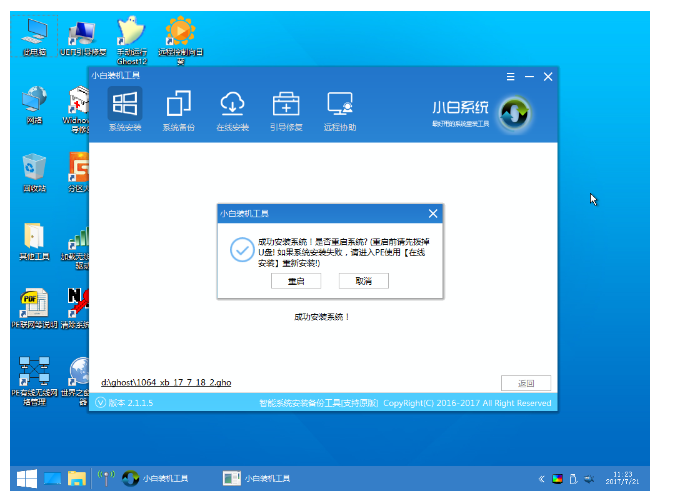The height and width of the screenshot is (499, 681).
Task: Launch 远程协助 (Remote Assistance) from toolbar
Action: [340, 109]
